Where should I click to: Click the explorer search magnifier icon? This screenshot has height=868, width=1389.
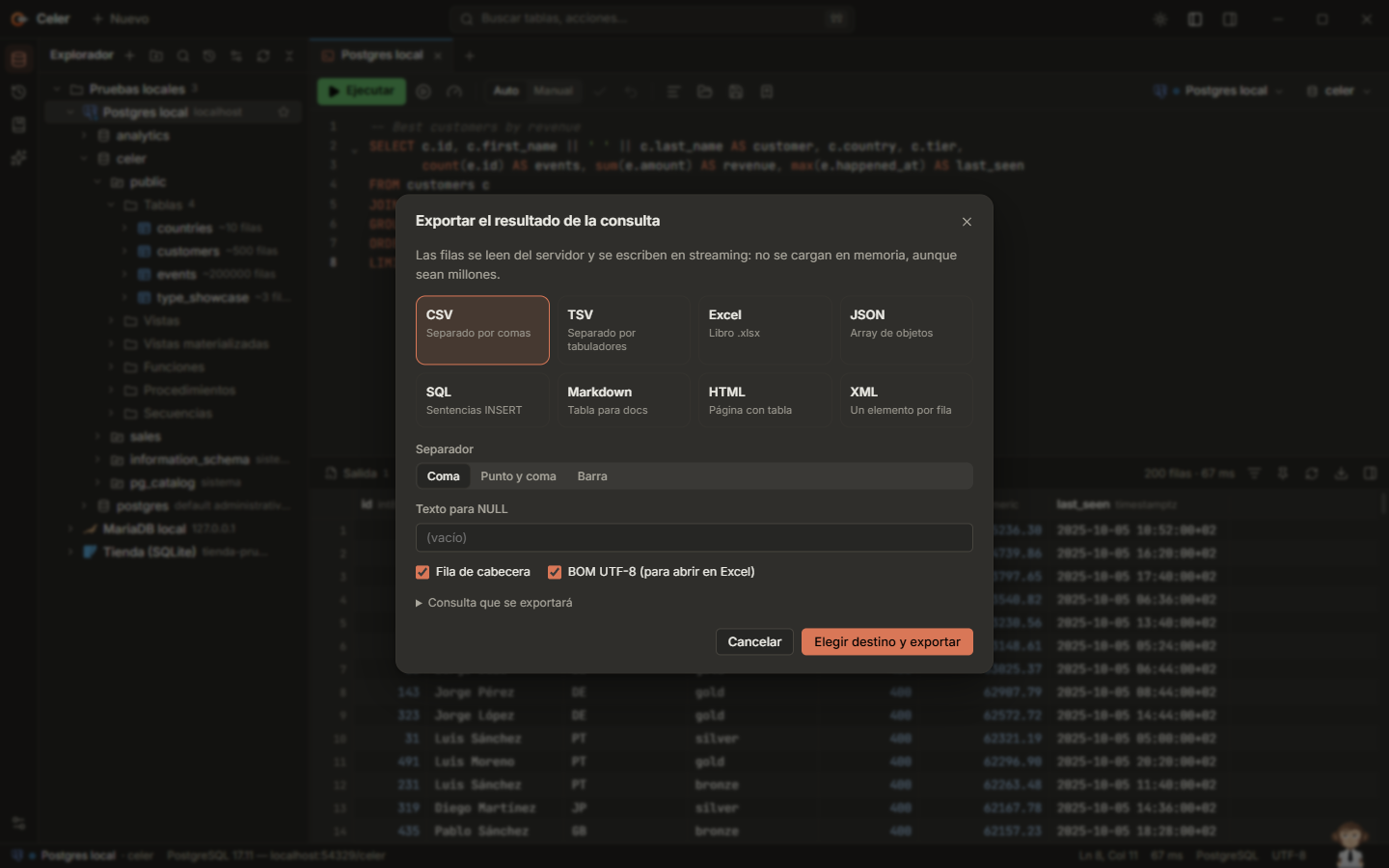pos(183,56)
